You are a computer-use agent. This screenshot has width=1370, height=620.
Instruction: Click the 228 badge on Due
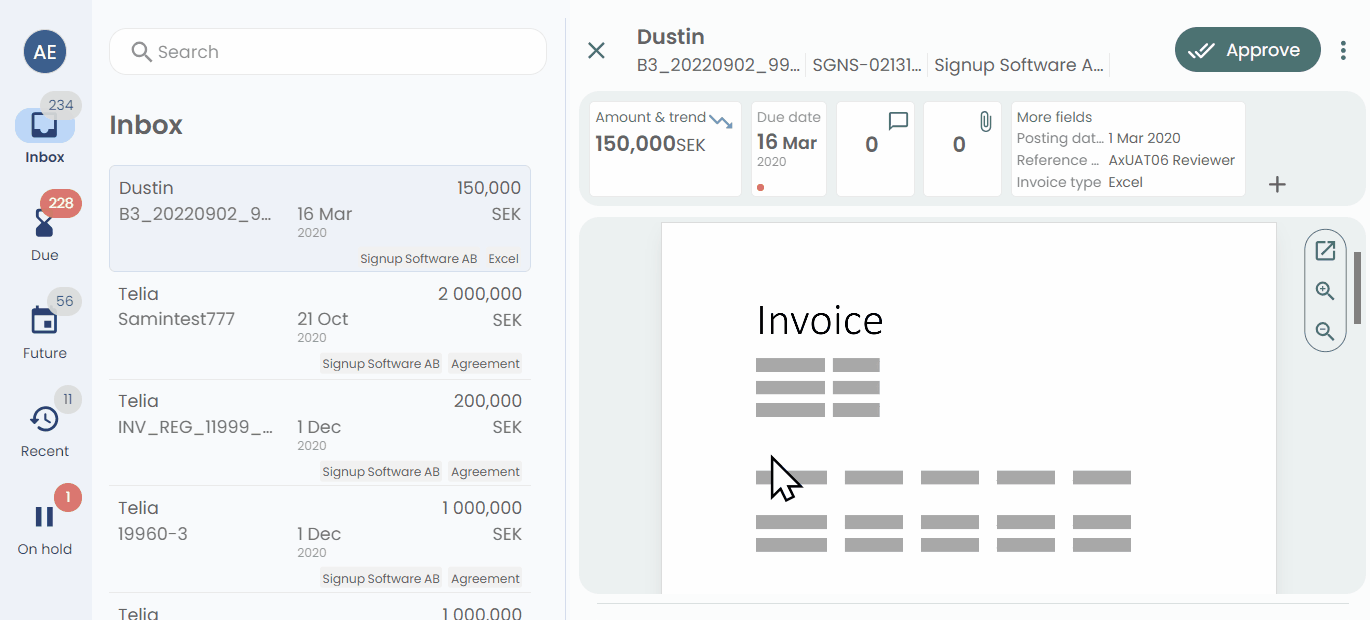coord(61,203)
